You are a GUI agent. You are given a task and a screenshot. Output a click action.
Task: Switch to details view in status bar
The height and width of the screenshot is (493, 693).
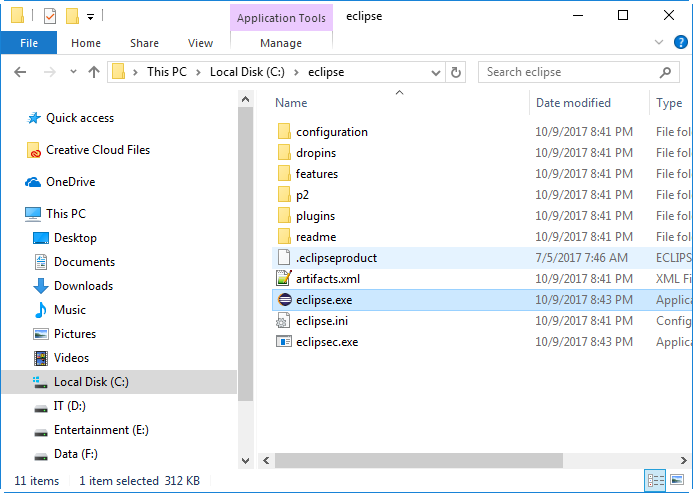(x=657, y=482)
